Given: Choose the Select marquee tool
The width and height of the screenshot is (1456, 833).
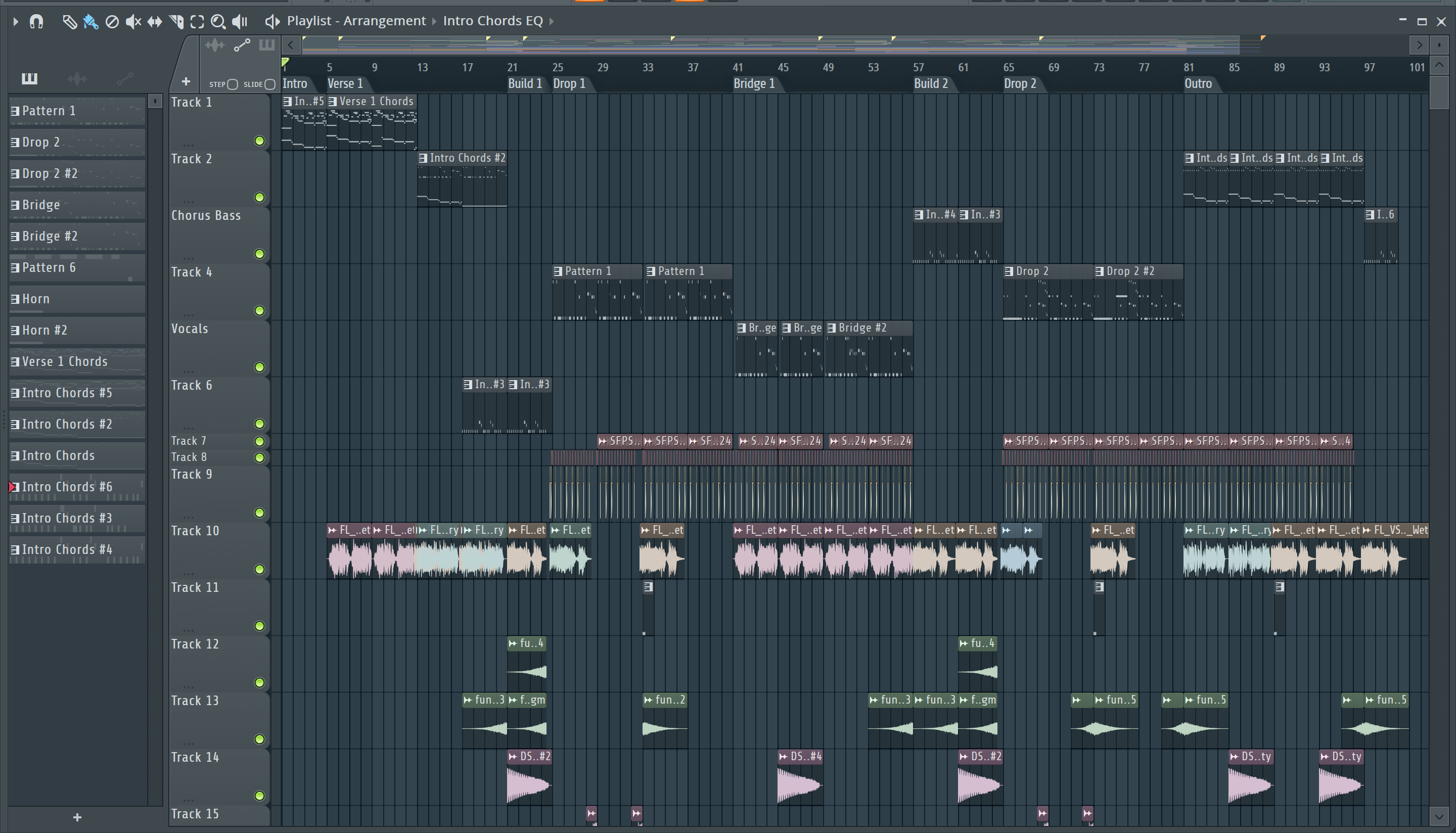Looking at the screenshot, I should 197,22.
